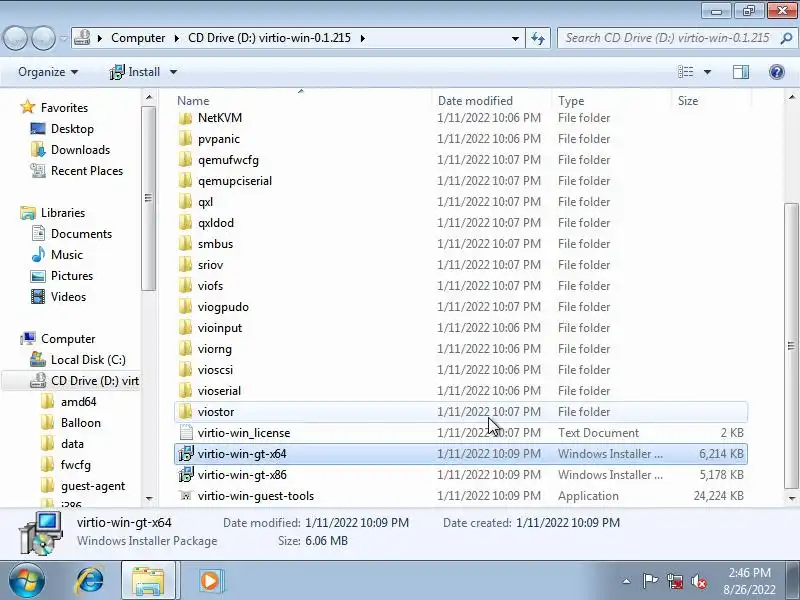Select the qxl folder icon
The image size is (800, 600).
tap(186, 202)
